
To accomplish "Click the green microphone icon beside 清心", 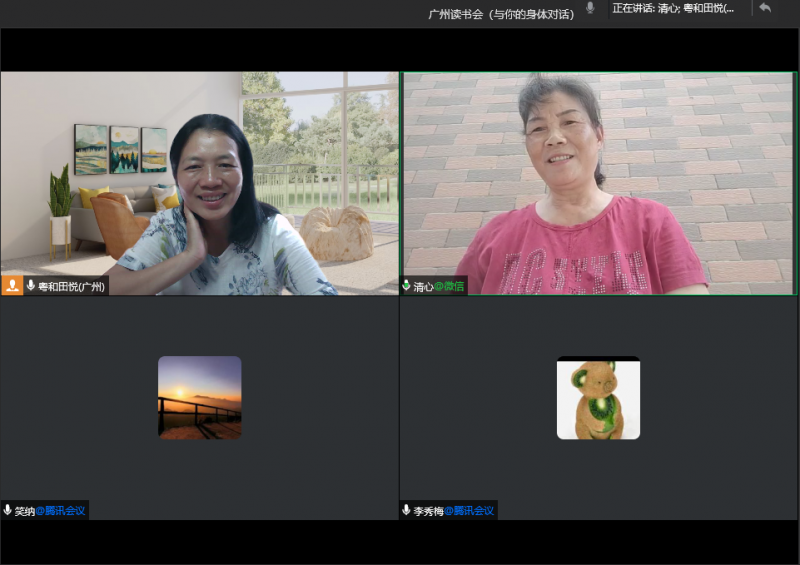I will click(x=406, y=286).
